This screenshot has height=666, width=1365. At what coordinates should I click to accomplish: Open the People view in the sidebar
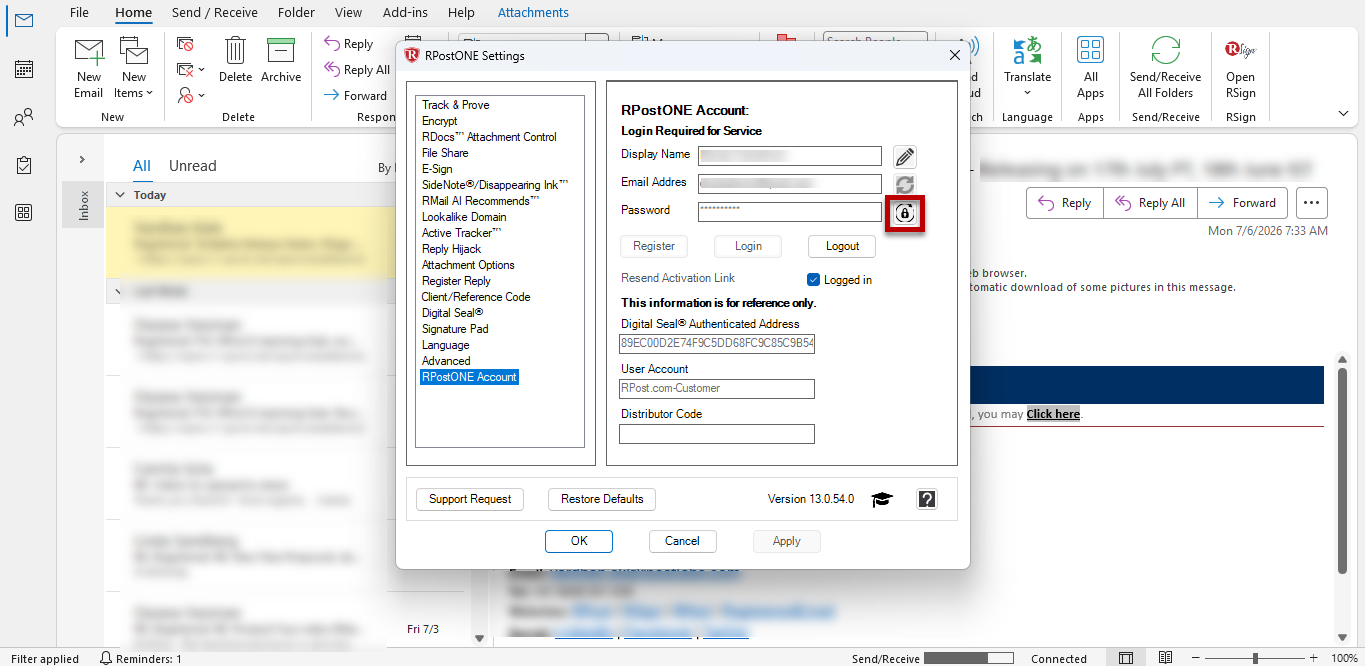[24, 118]
